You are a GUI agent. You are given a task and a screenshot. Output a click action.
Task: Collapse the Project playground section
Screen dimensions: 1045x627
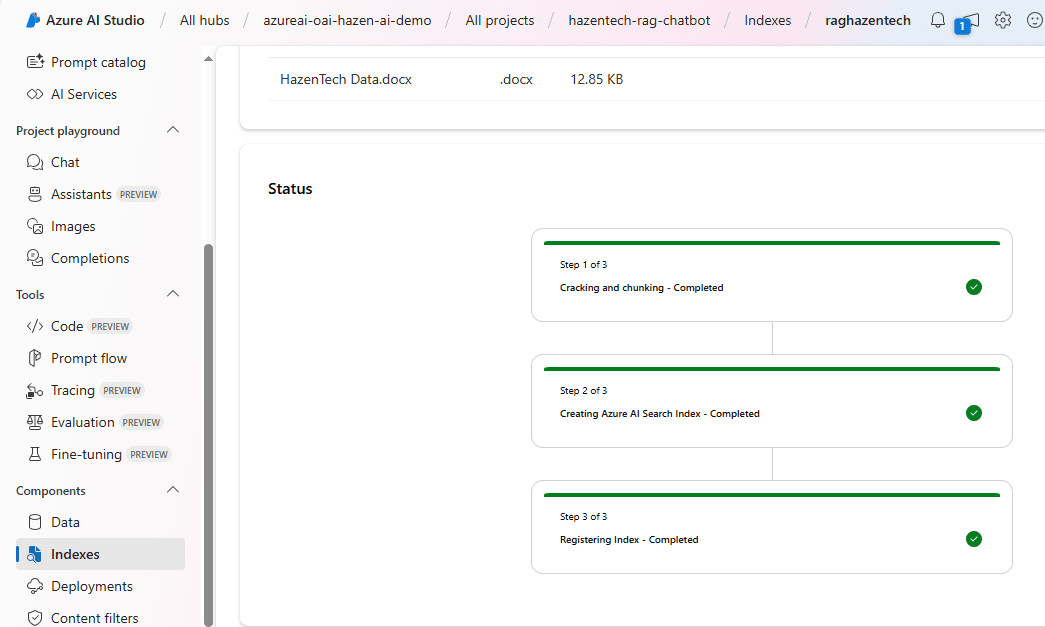coord(173,131)
